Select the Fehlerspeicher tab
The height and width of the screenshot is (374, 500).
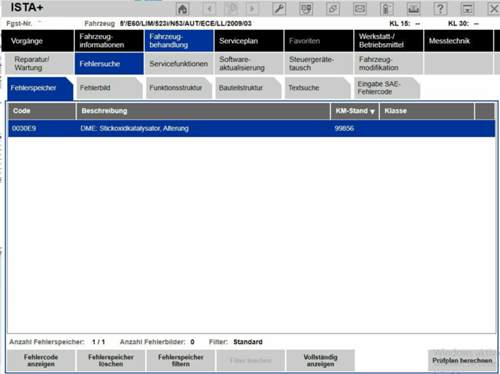(x=40, y=88)
